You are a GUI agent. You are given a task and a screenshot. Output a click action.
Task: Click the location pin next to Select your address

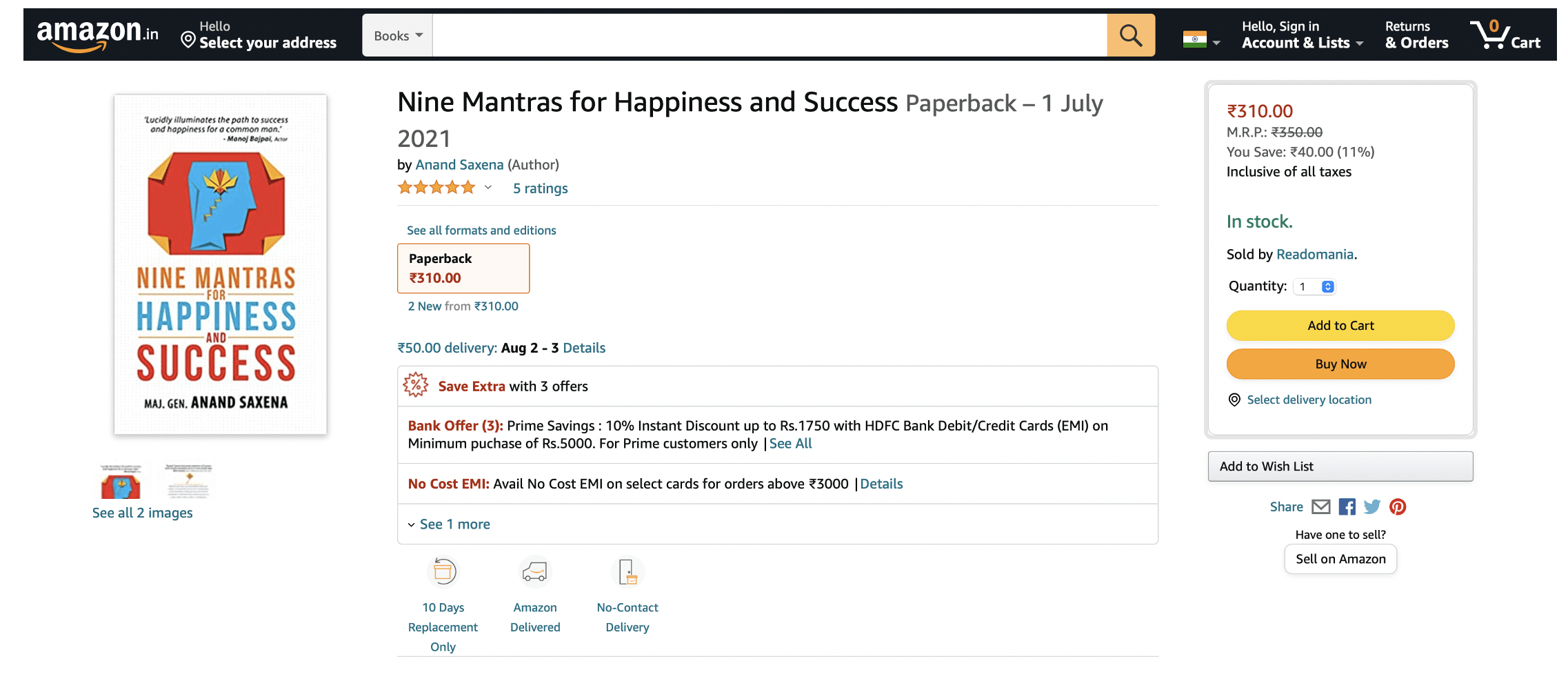(188, 40)
